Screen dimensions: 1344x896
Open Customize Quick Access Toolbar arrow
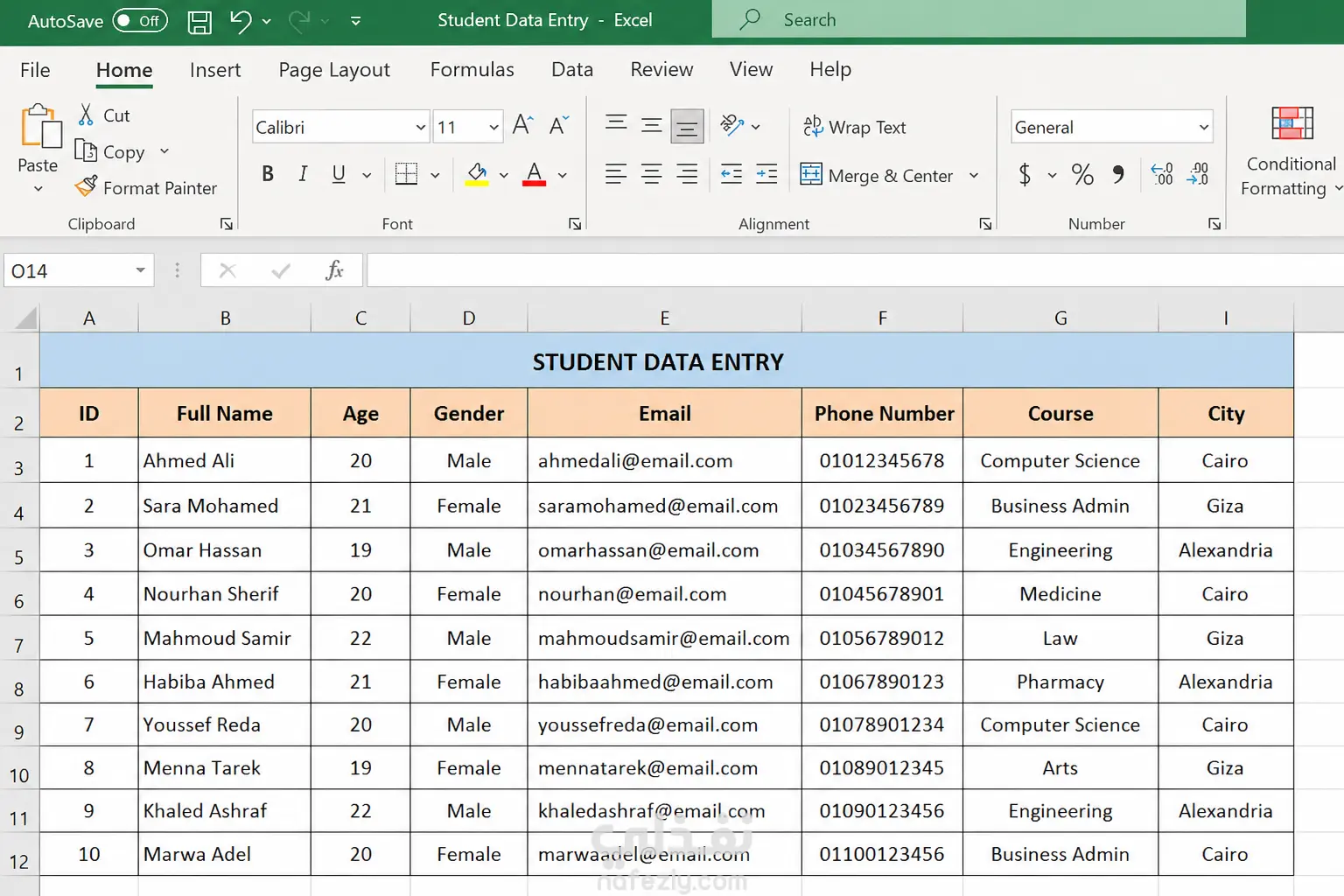tap(355, 21)
